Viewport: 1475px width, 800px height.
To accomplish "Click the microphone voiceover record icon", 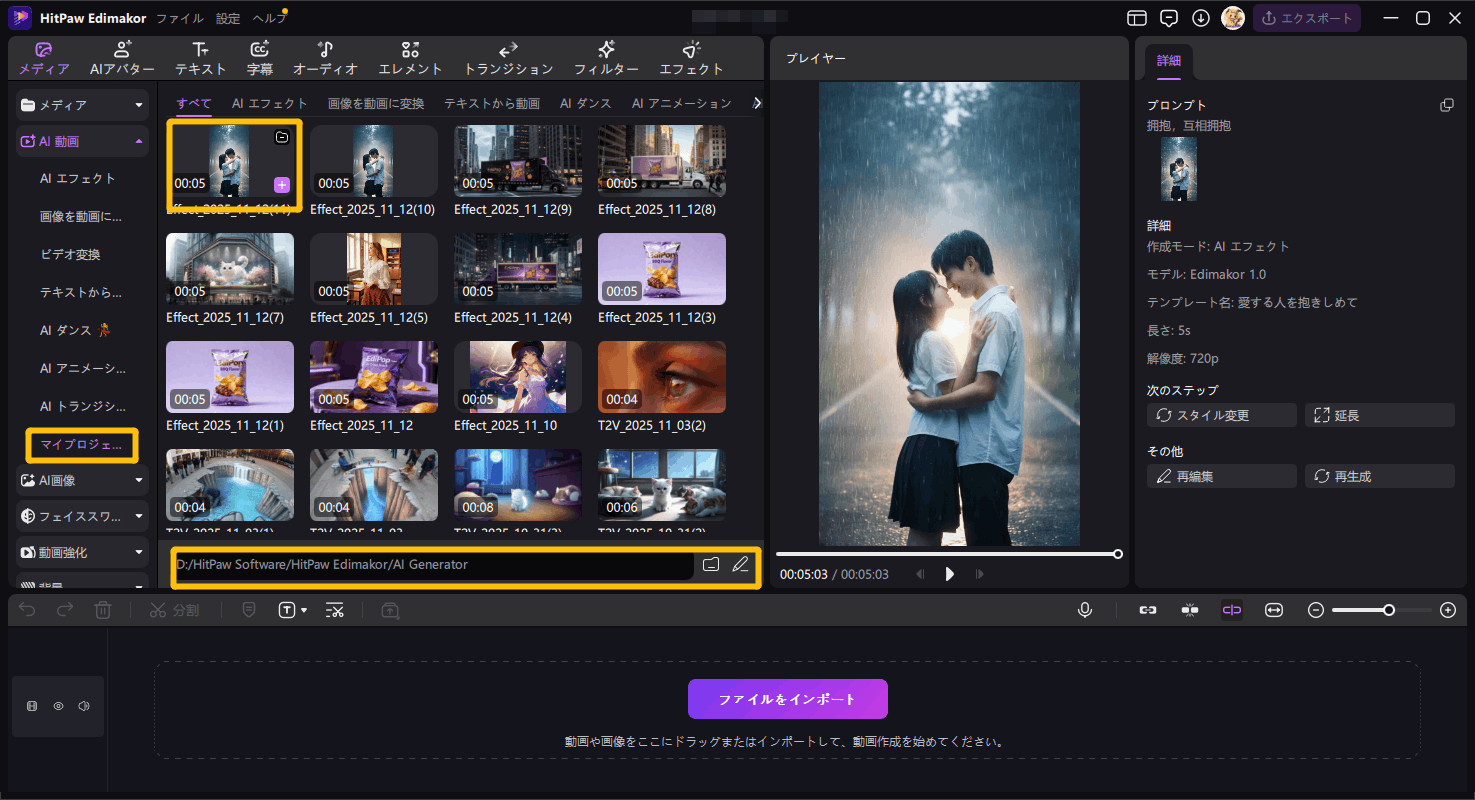I will point(1085,610).
